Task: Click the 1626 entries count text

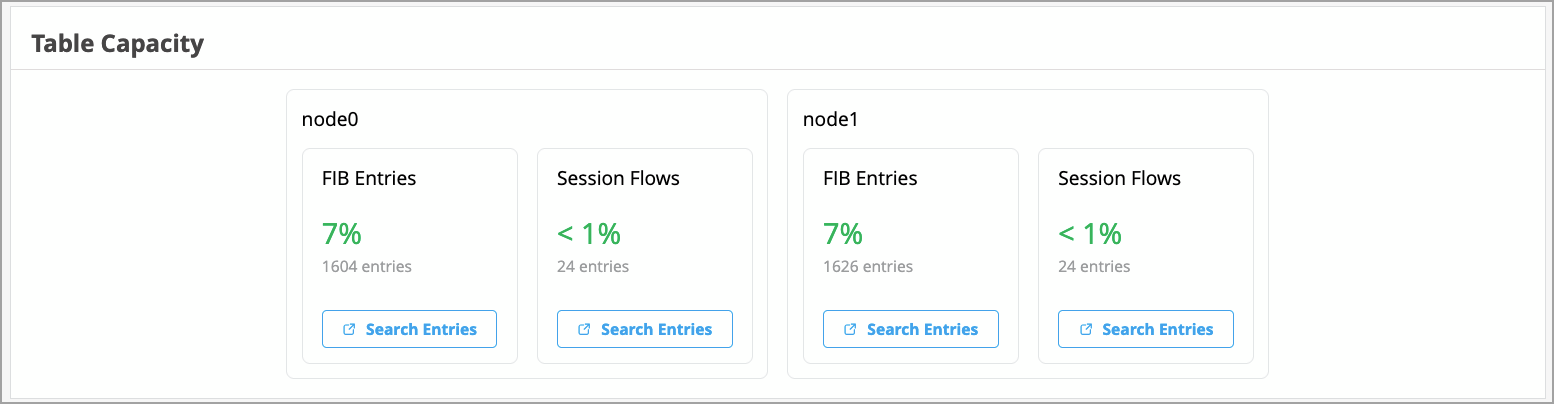Action: [x=868, y=267]
